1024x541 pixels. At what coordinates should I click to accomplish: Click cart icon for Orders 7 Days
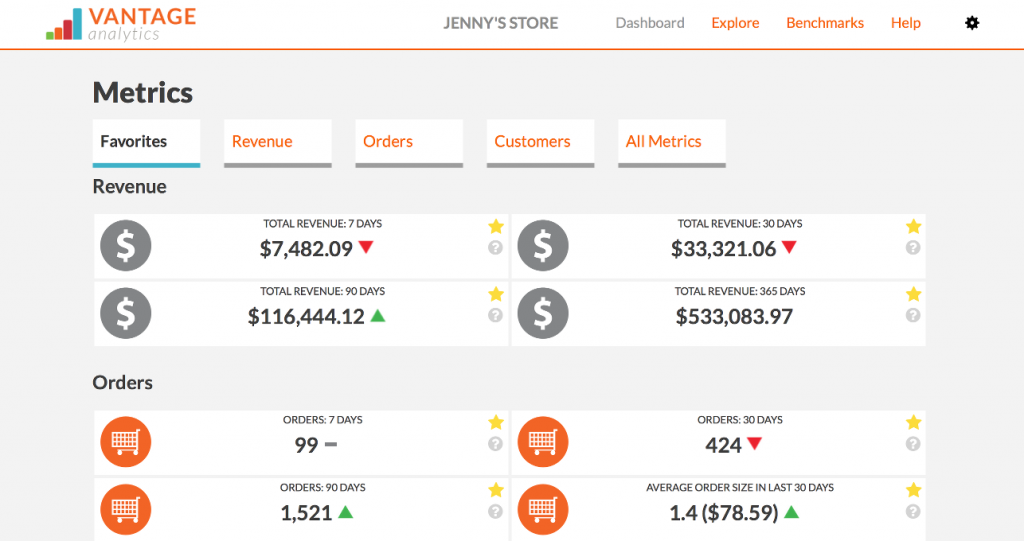[126, 442]
